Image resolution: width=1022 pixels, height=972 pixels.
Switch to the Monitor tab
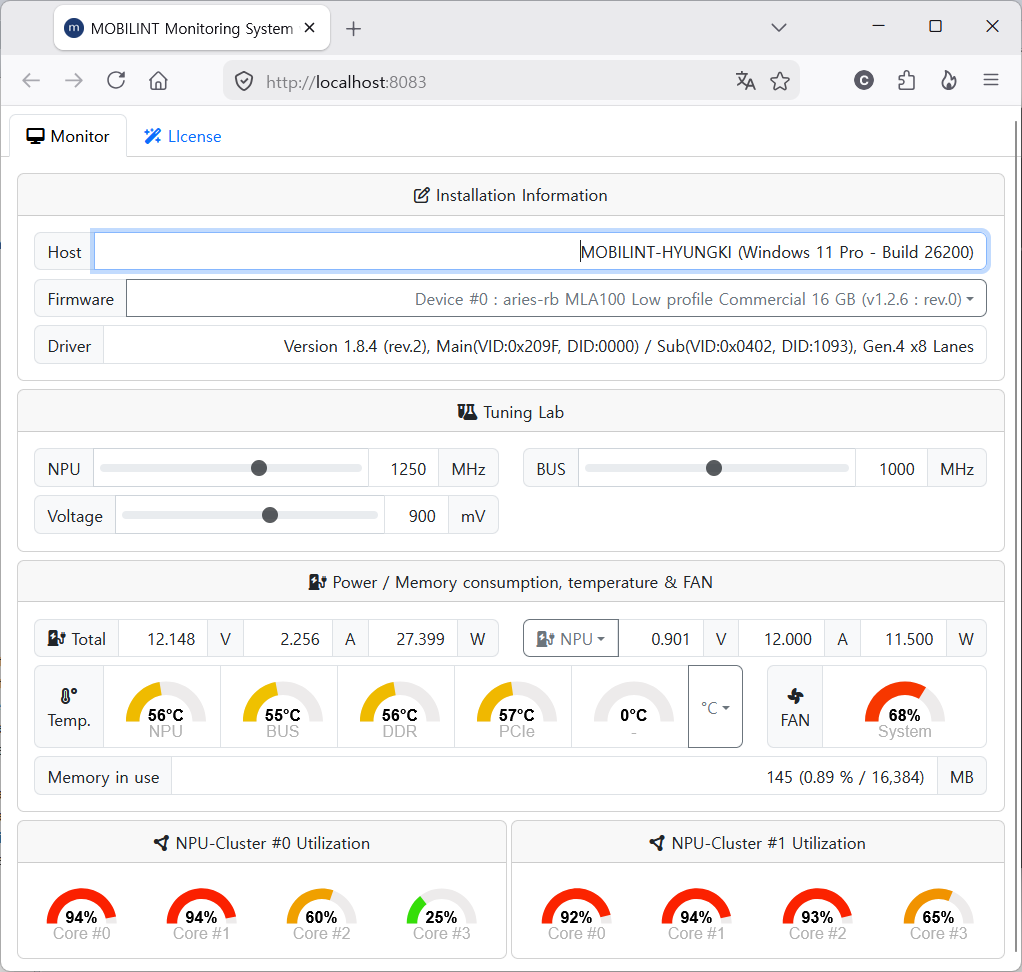click(x=68, y=136)
